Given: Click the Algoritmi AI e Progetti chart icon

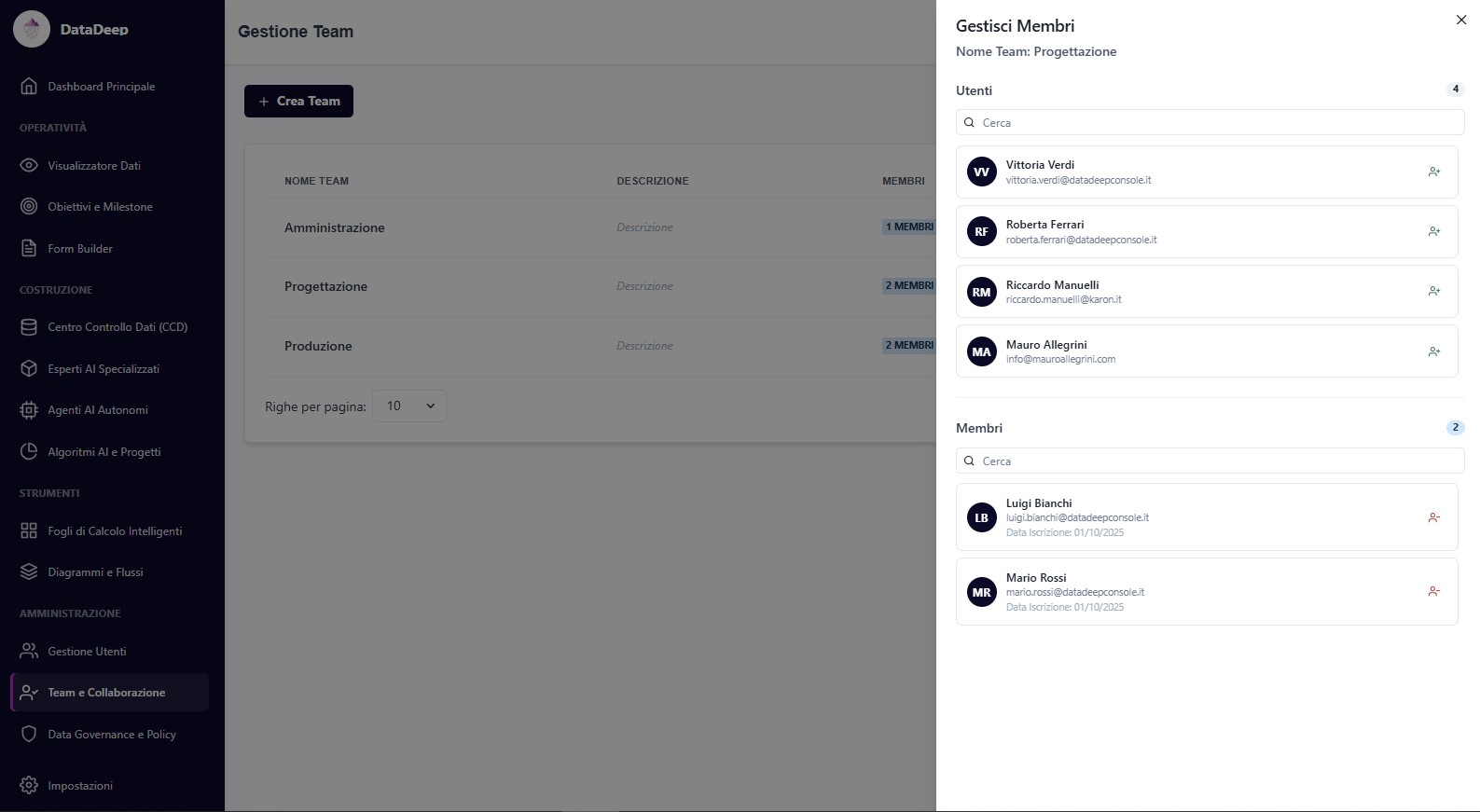Looking at the screenshot, I should (29, 451).
